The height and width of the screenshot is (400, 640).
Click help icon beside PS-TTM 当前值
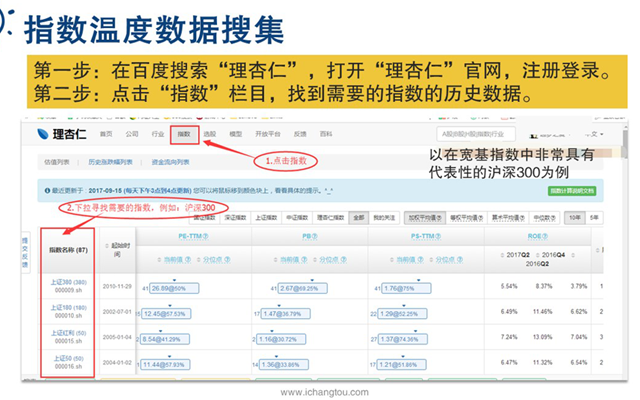pyautogui.click(x=421, y=260)
